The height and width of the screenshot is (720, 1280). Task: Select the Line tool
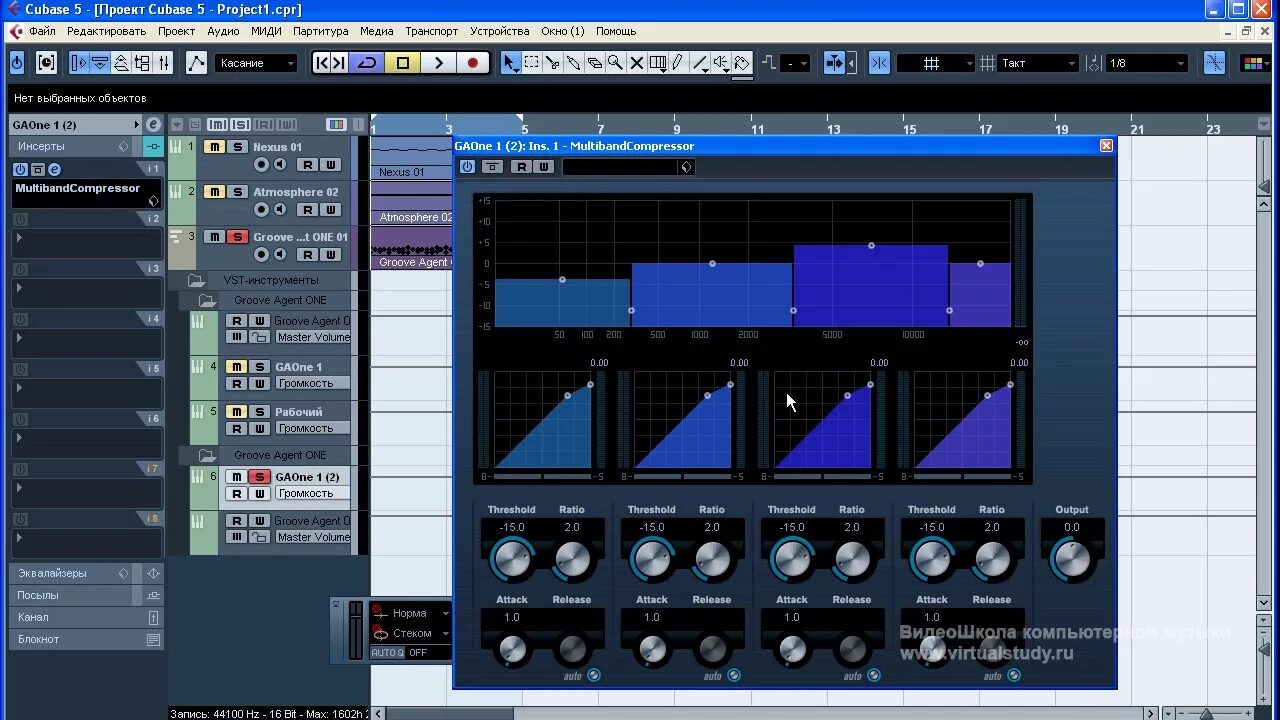[x=700, y=63]
